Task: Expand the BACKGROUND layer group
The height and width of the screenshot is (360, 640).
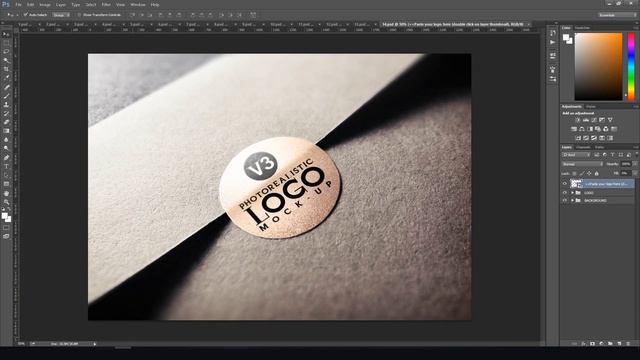Action: (x=572, y=200)
